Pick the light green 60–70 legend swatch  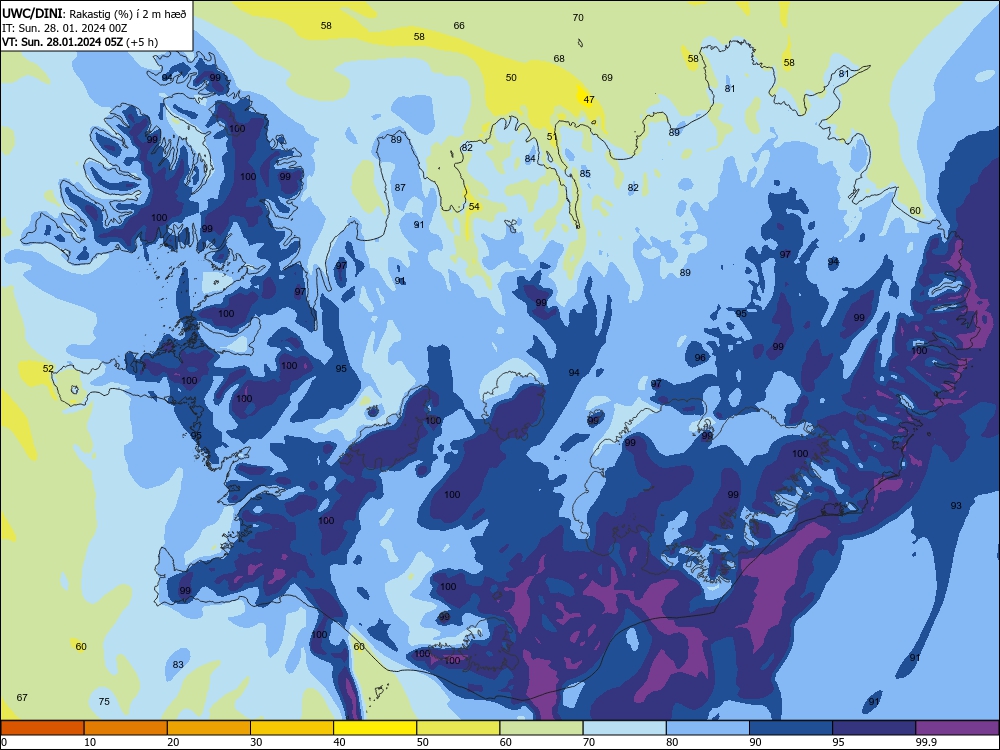pyautogui.click(x=541, y=728)
